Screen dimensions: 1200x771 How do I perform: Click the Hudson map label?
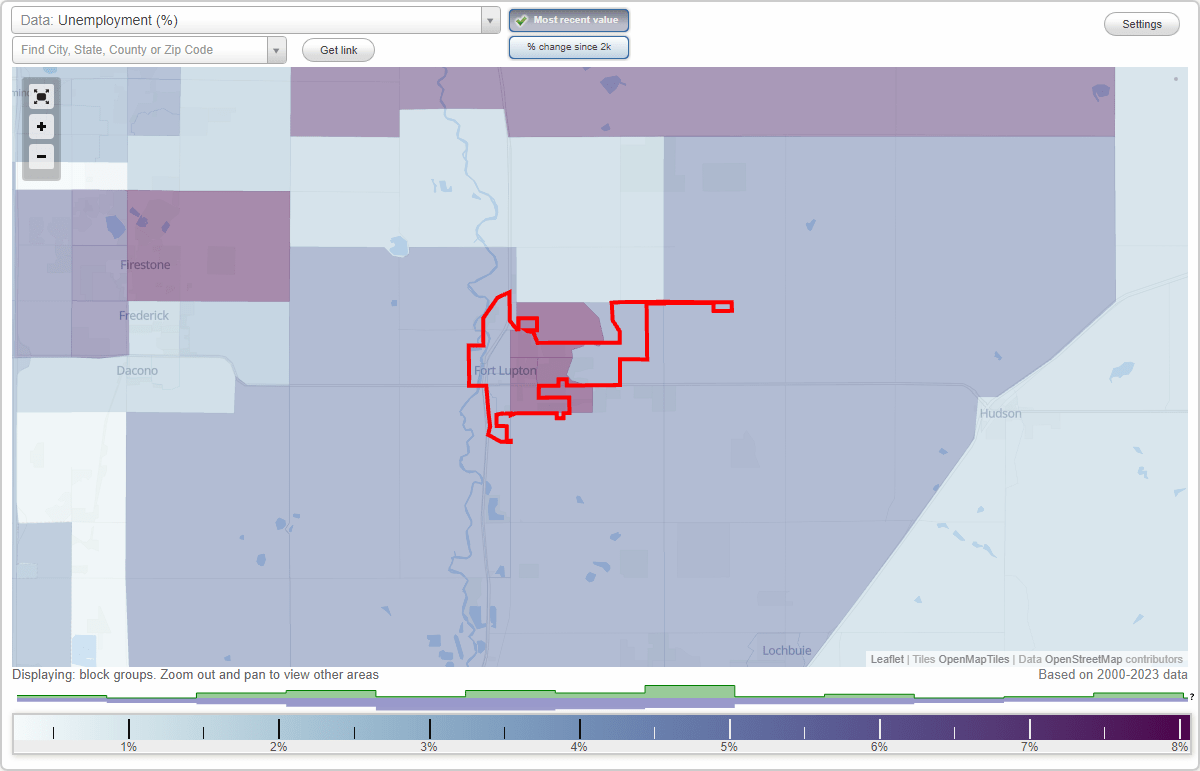pyautogui.click(x=1001, y=413)
